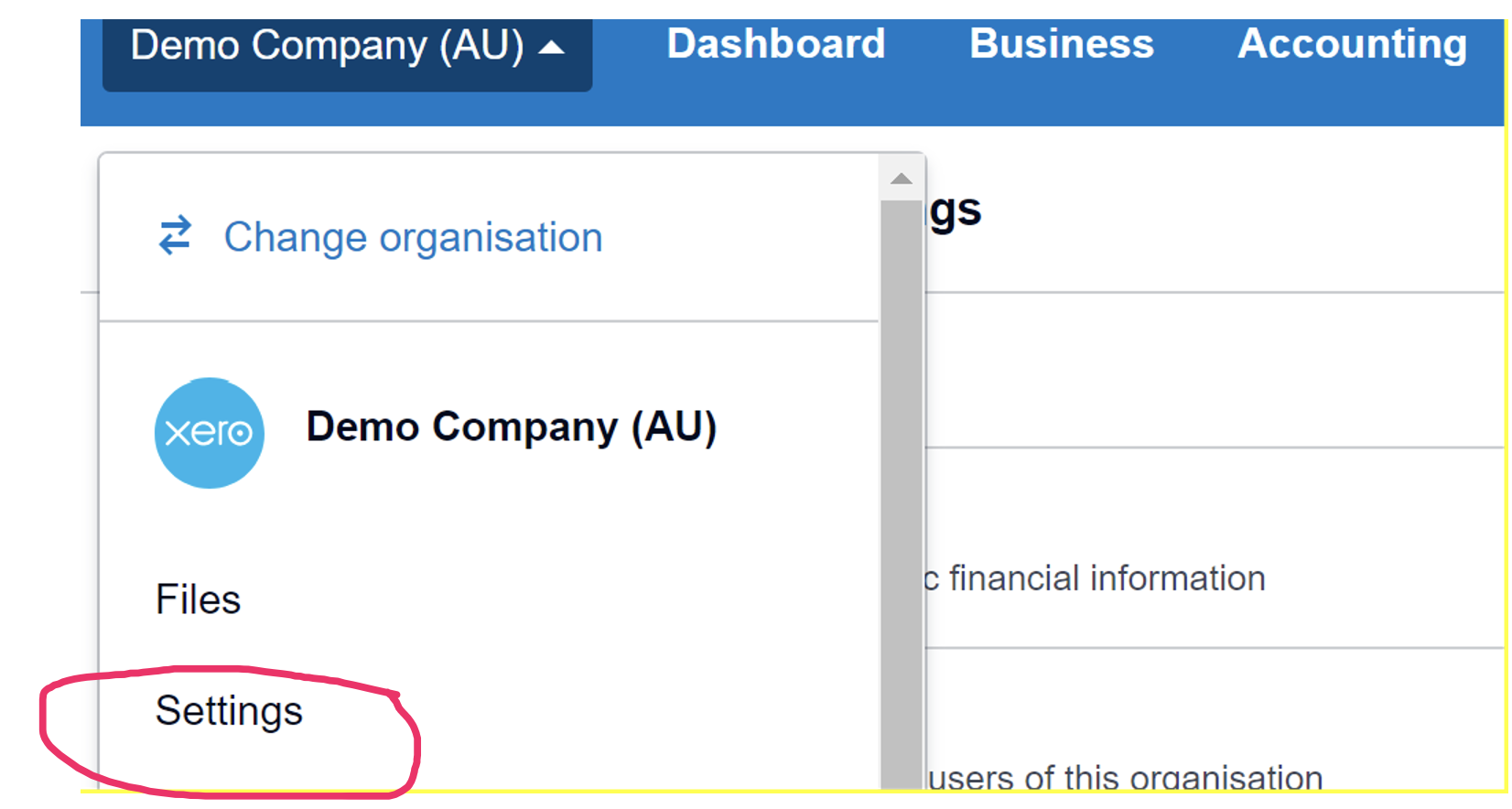Click the partly hidden page heading ending "gs"

click(956, 212)
